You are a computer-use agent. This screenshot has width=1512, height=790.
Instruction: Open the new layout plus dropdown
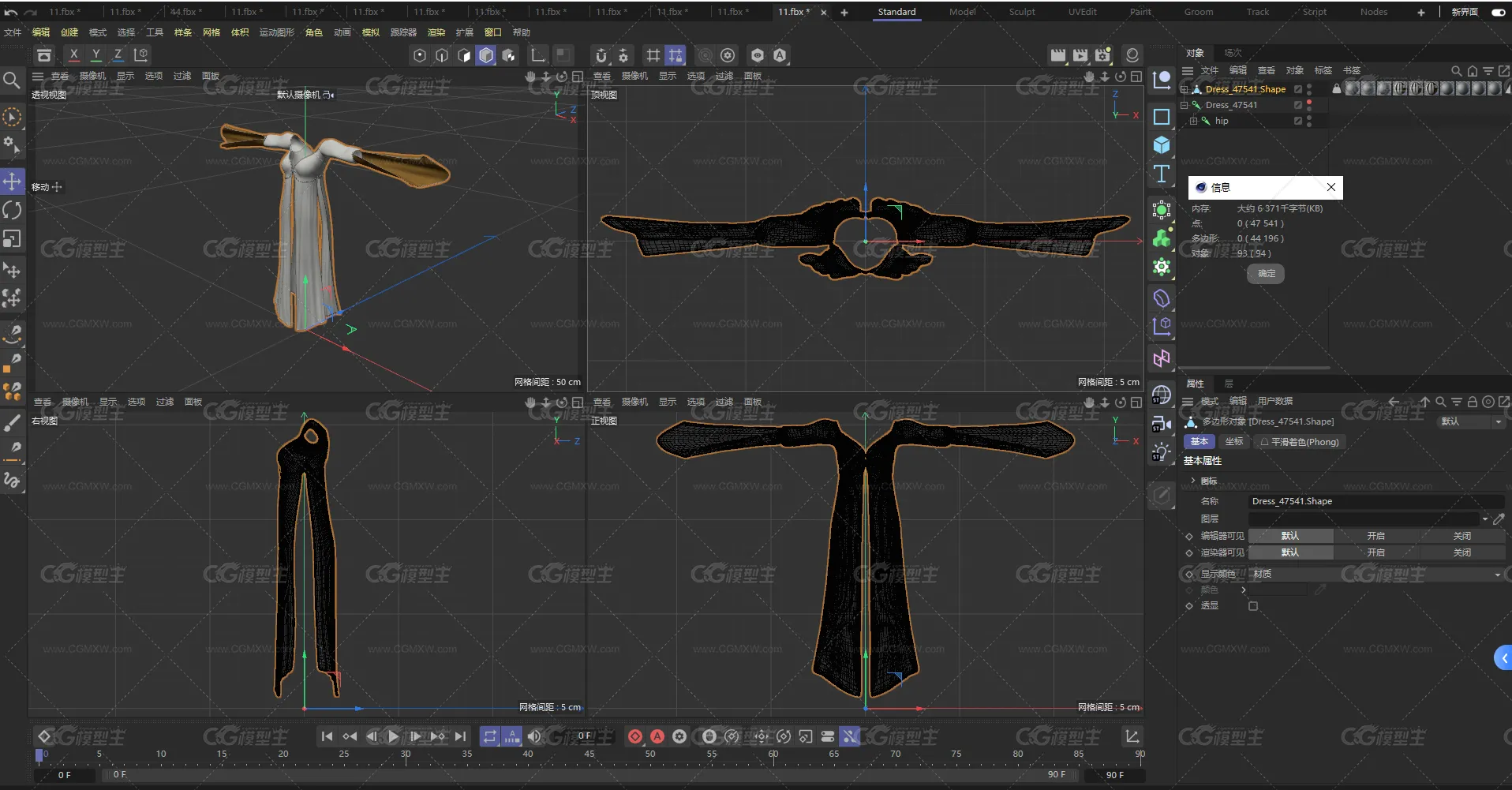(1420, 13)
